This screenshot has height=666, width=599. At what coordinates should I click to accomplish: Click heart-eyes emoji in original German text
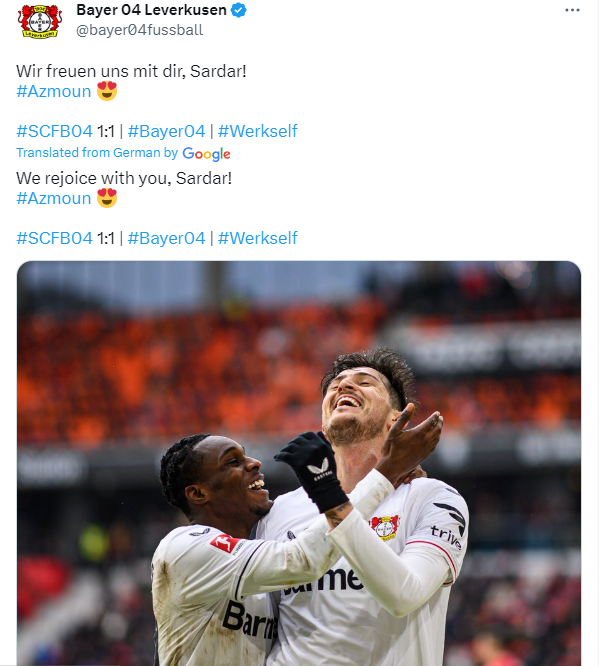(x=107, y=91)
